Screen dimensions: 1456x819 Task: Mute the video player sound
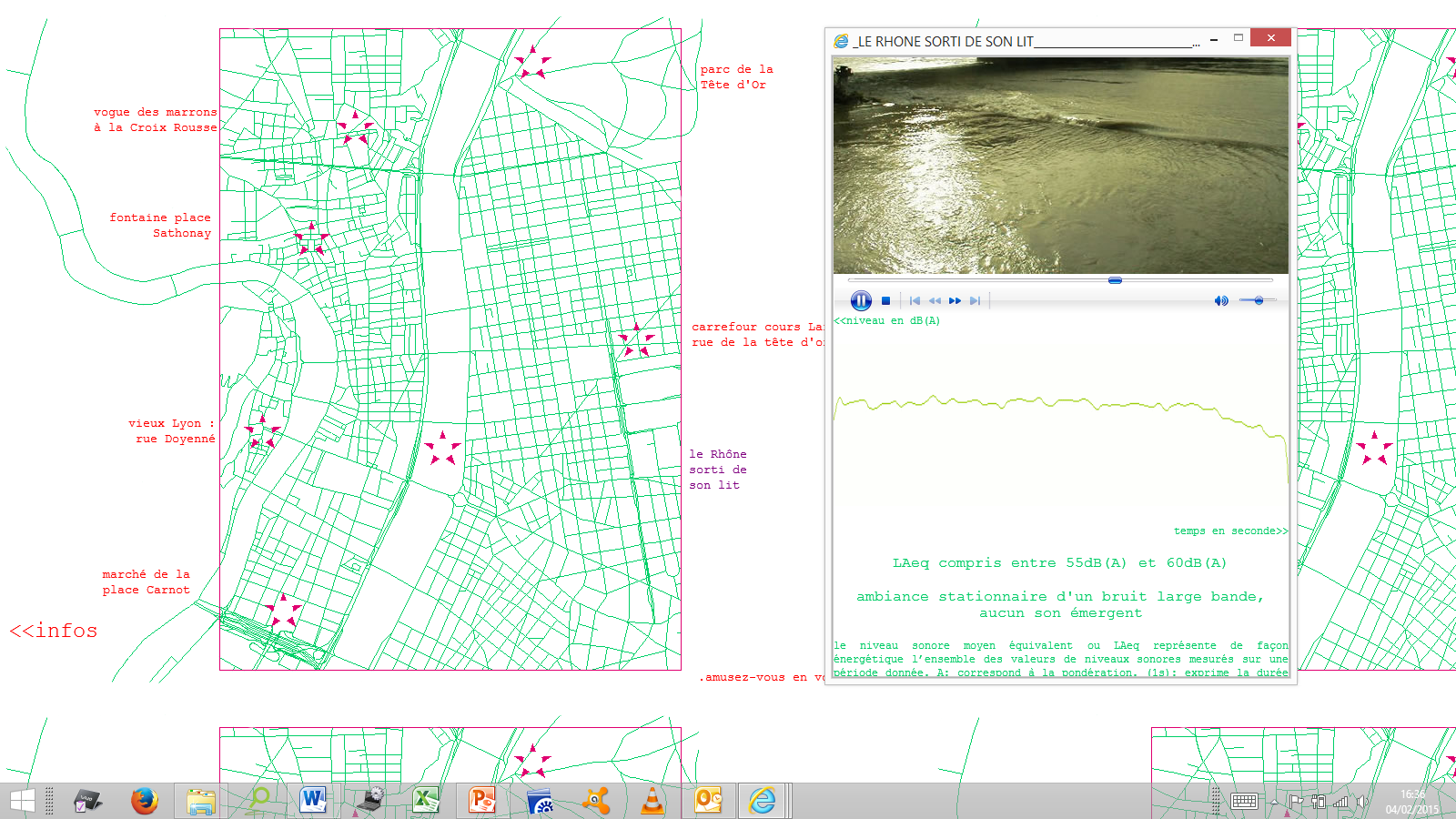click(x=1221, y=300)
